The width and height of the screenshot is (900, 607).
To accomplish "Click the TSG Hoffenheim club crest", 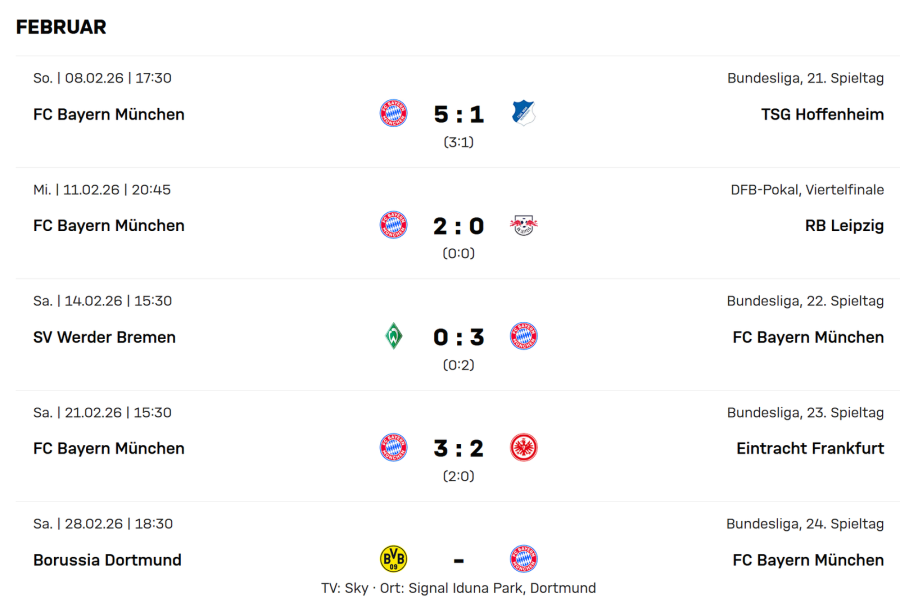I will (524, 113).
